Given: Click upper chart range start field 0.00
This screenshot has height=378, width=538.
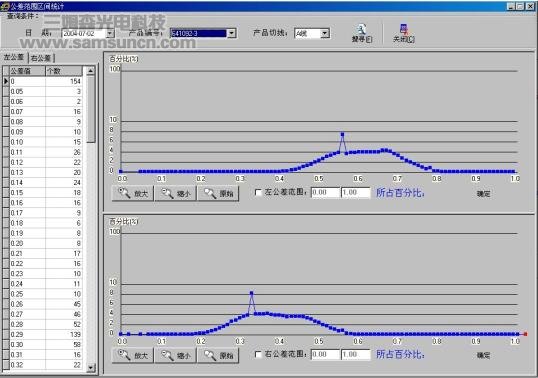Looking at the screenshot, I should coord(325,192).
